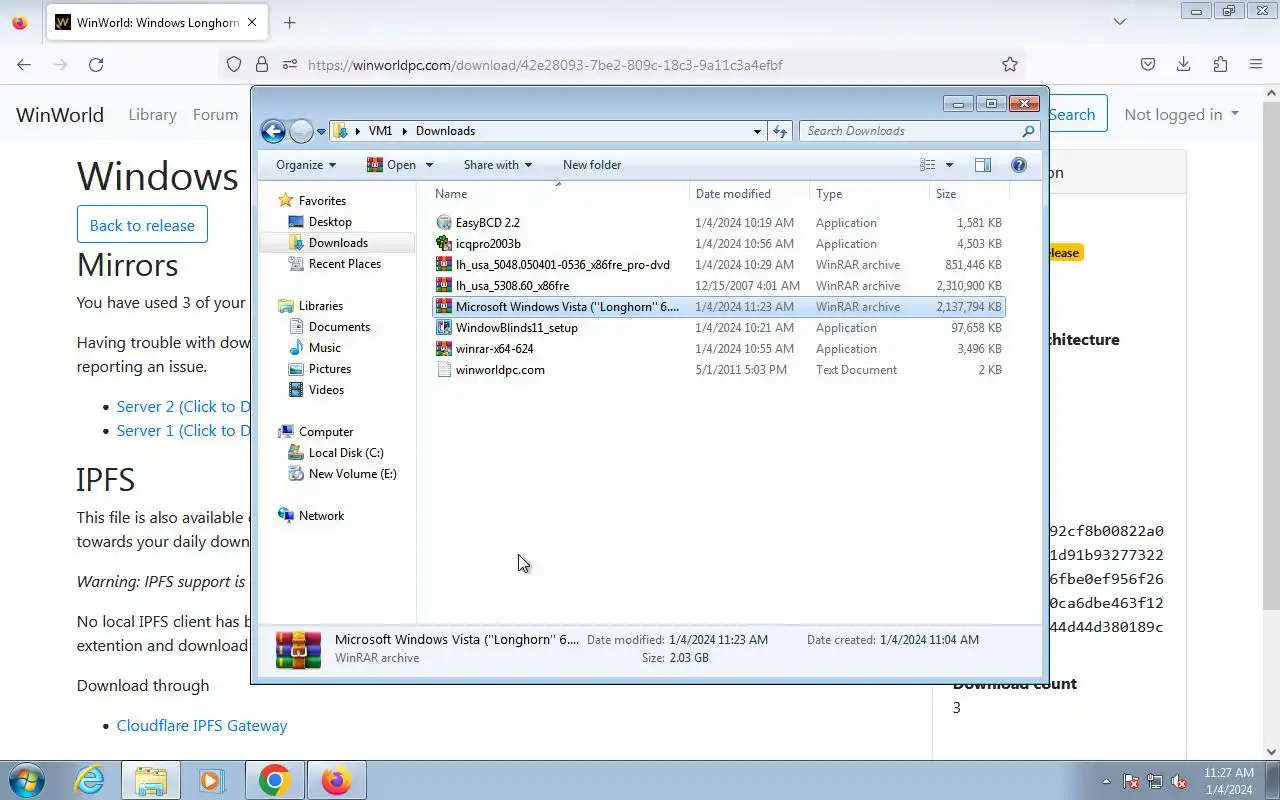
Task: Click Open in the Explorer toolbar
Action: pyautogui.click(x=392, y=165)
